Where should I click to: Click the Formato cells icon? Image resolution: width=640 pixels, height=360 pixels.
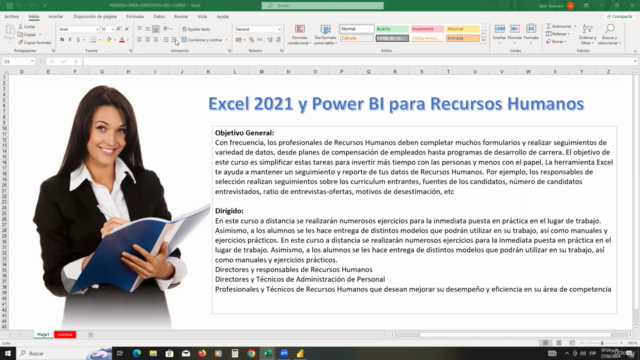pos(531,29)
